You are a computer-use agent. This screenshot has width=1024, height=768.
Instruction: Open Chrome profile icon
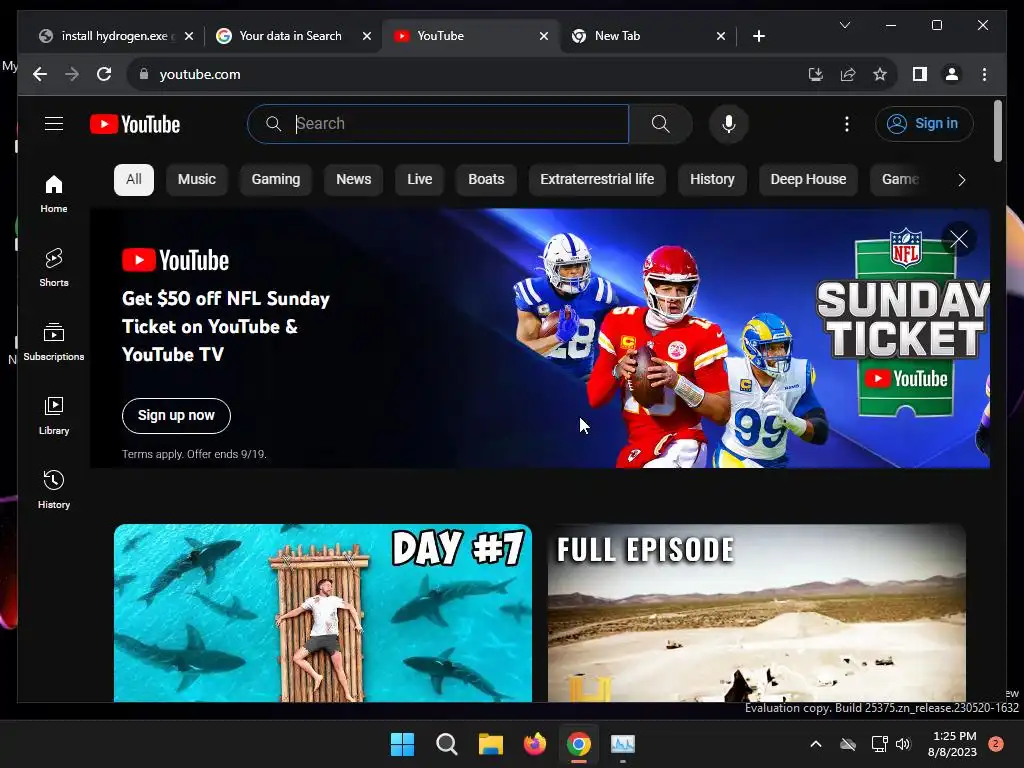[952, 74]
